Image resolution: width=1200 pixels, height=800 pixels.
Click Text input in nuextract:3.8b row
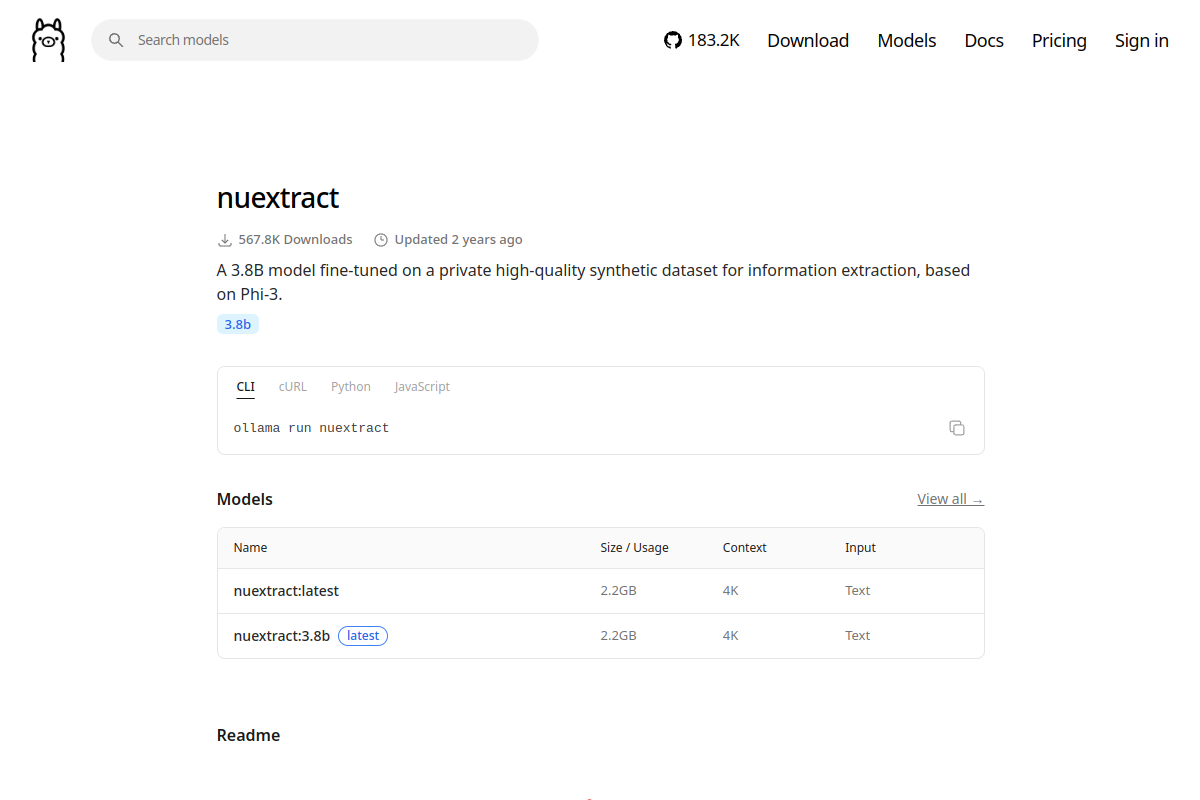click(x=857, y=636)
